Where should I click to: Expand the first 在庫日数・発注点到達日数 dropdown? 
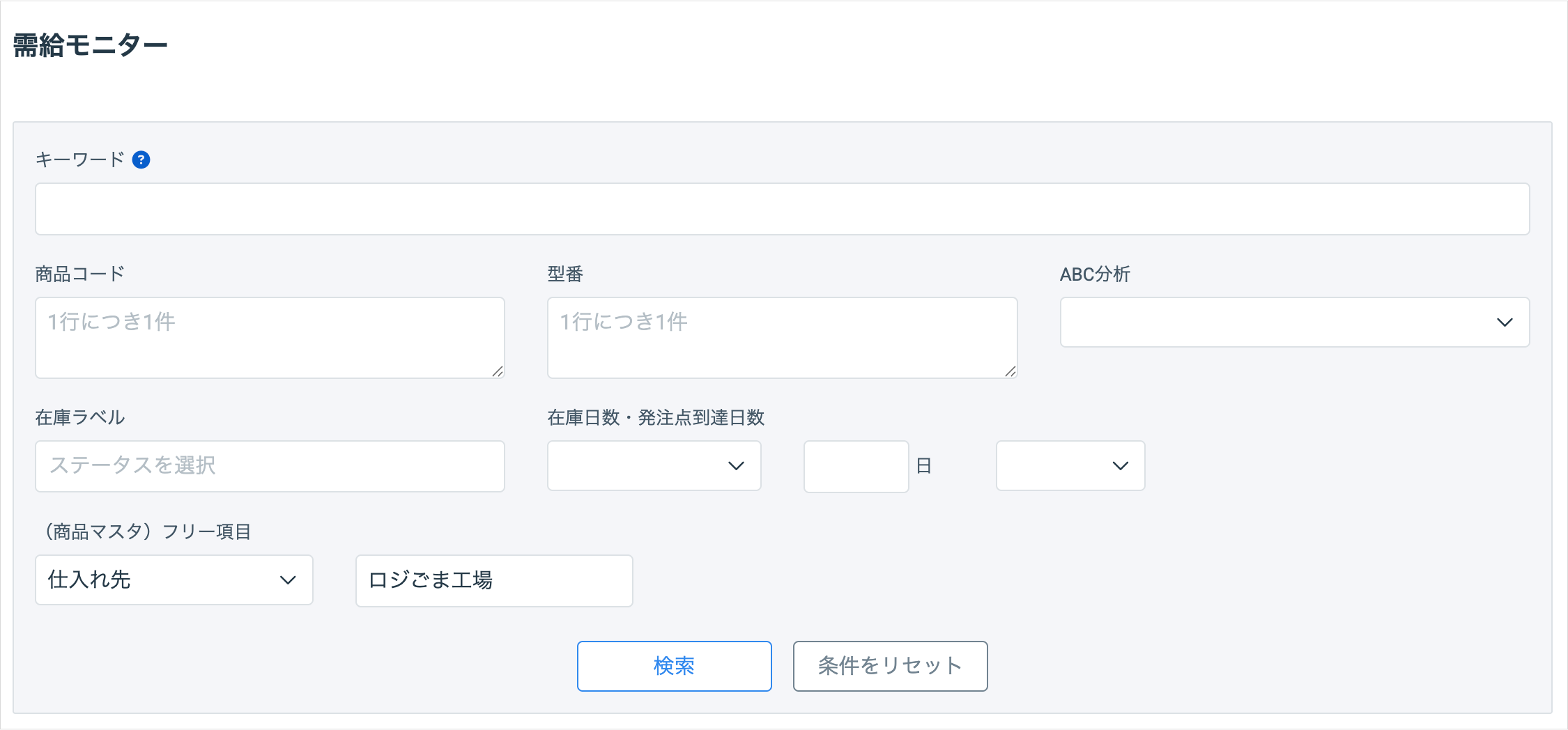[x=654, y=466]
